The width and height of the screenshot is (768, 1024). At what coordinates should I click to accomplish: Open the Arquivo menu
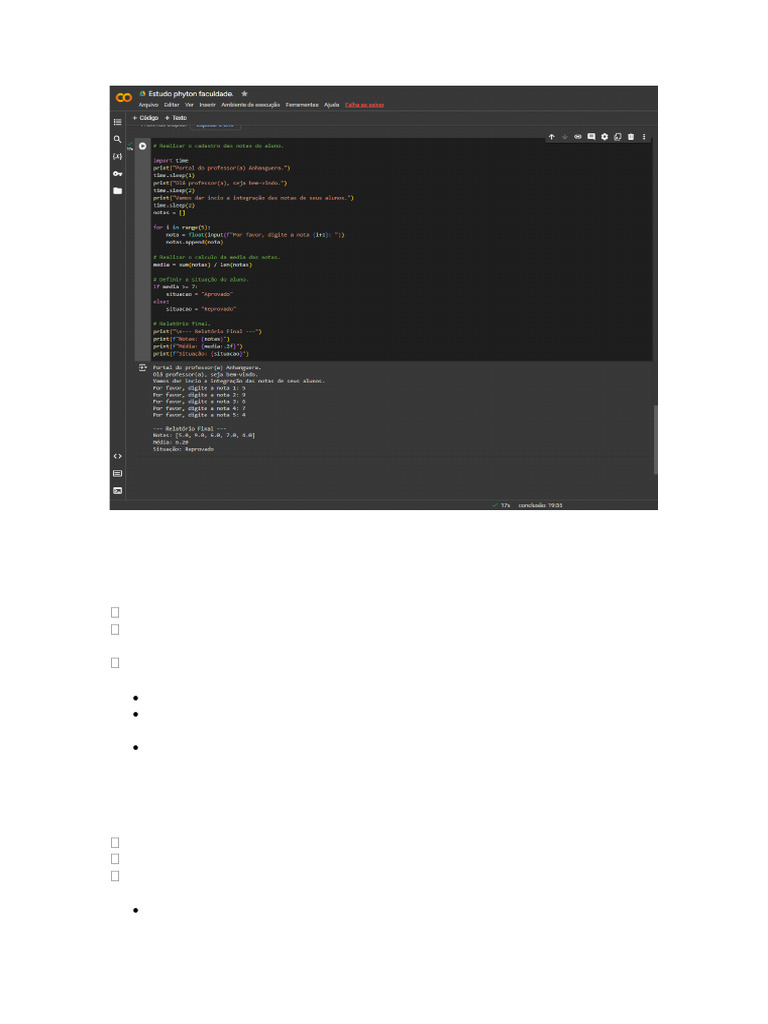[148, 105]
